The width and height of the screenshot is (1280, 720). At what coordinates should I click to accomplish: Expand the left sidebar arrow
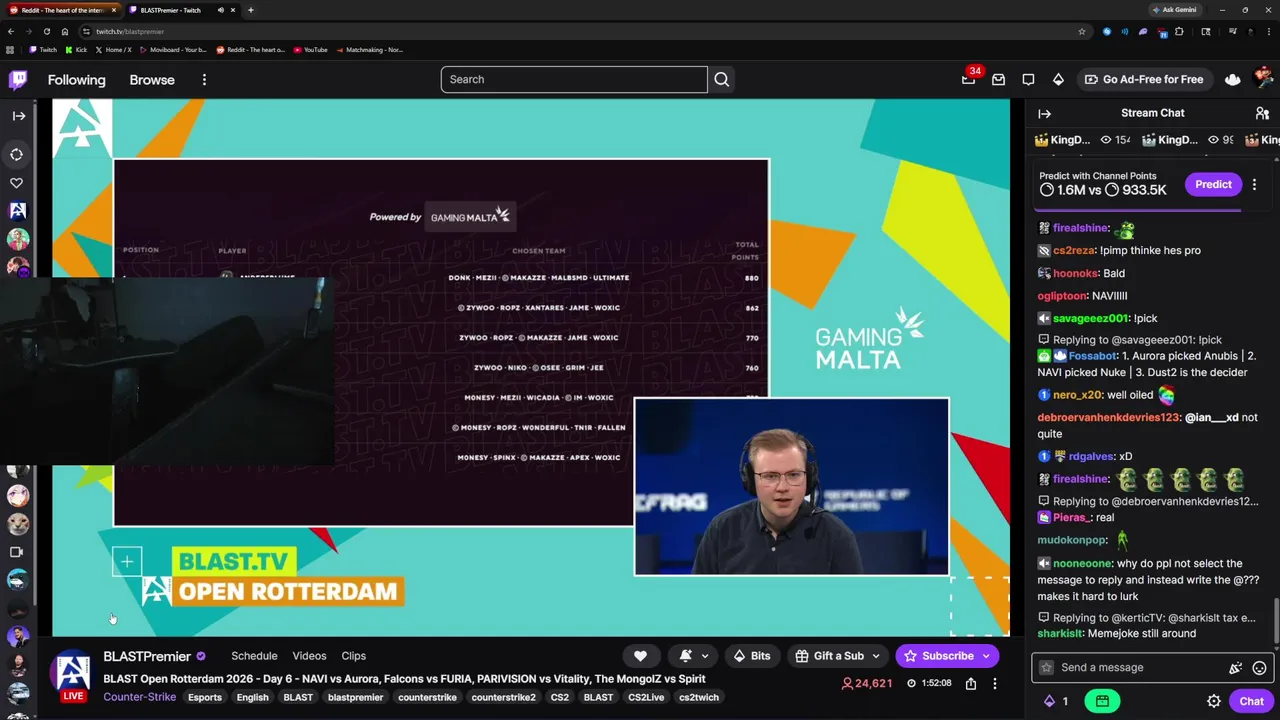pyautogui.click(x=18, y=116)
